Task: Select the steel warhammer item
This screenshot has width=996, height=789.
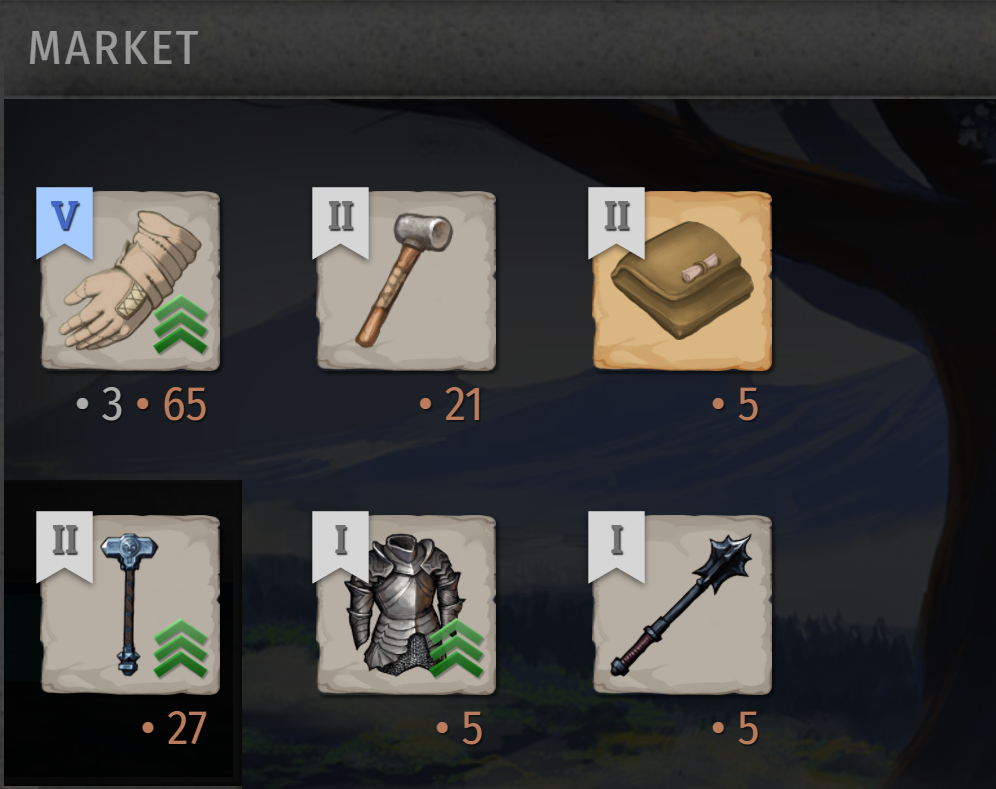Action: point(130,605)
